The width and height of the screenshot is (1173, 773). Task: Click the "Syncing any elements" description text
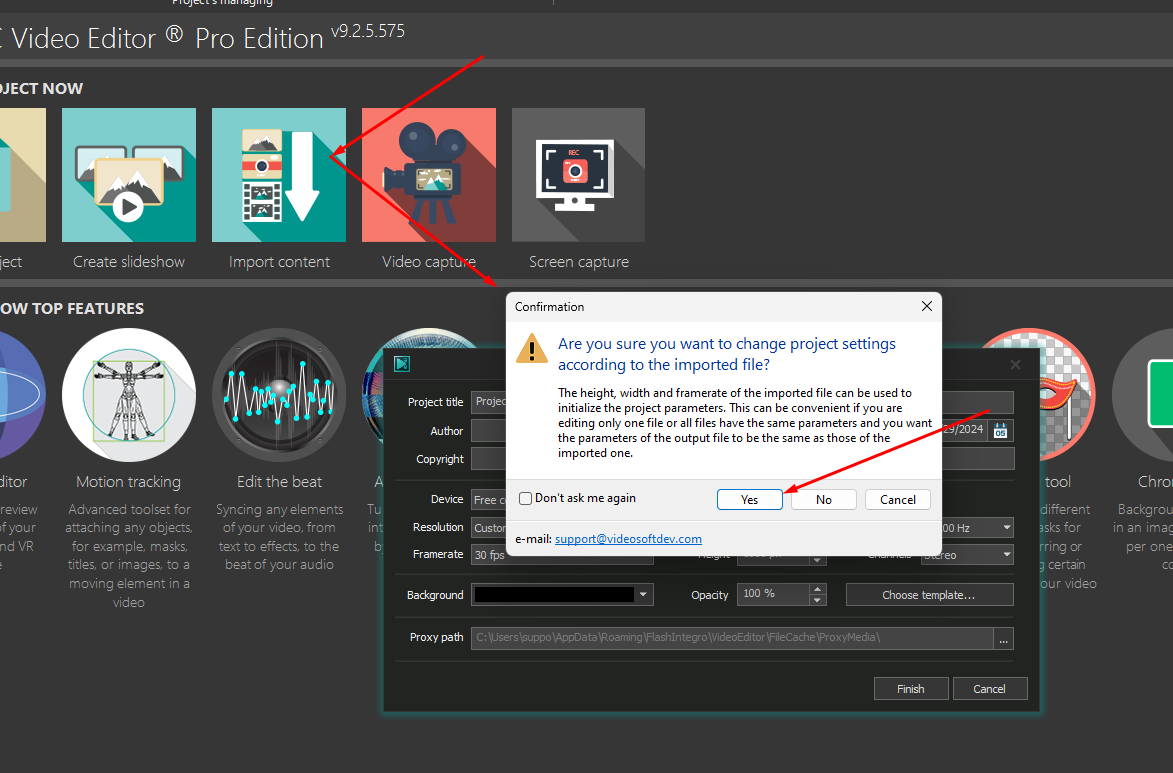(279, 537)
